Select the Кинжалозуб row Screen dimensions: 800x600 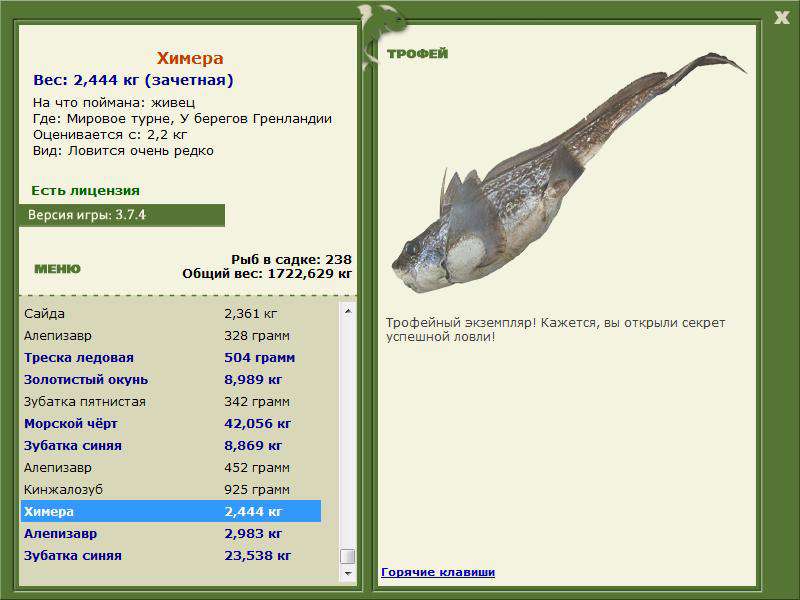coord(171,489)
